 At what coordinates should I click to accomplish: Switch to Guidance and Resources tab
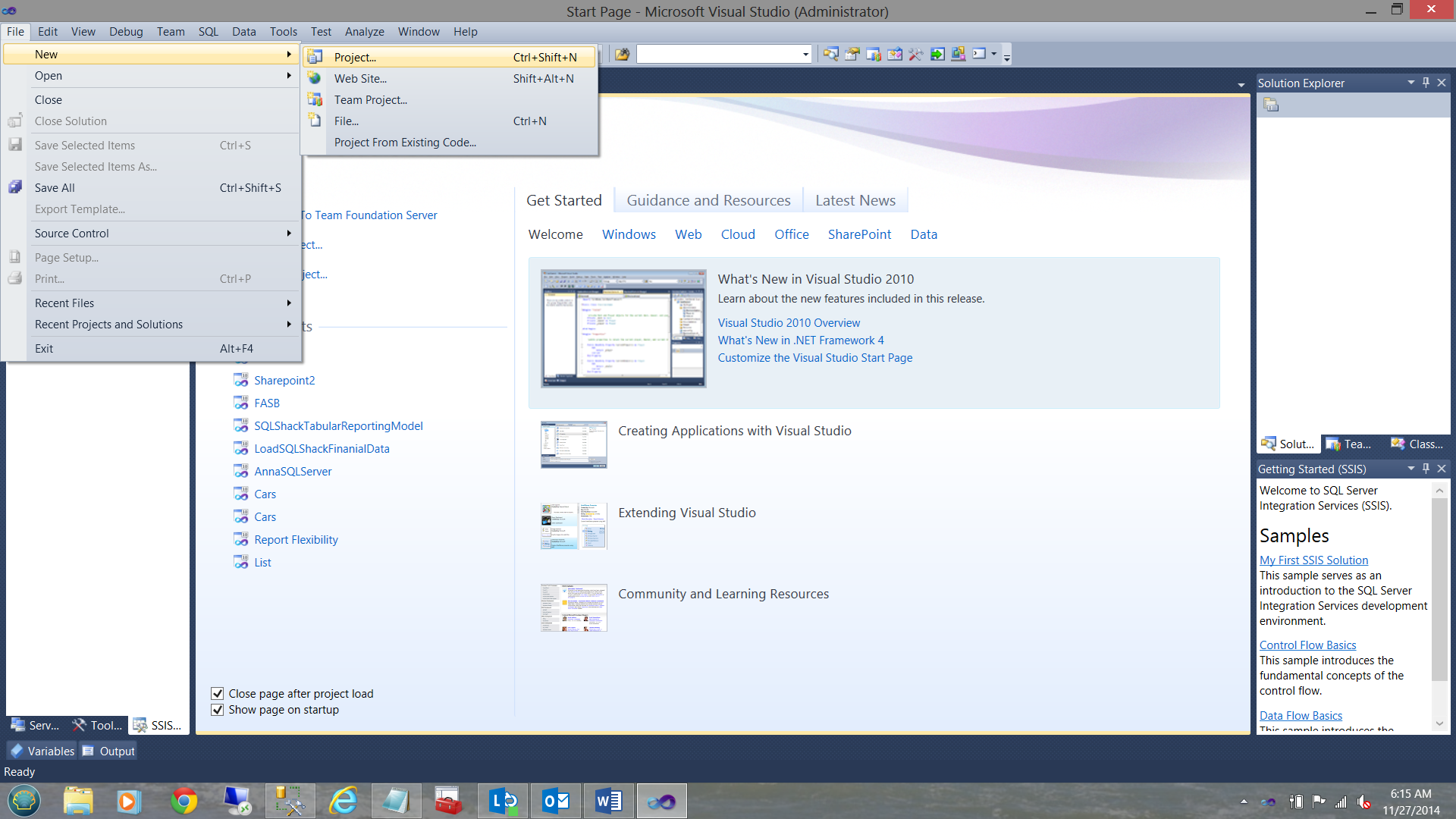tap(708, 200)
